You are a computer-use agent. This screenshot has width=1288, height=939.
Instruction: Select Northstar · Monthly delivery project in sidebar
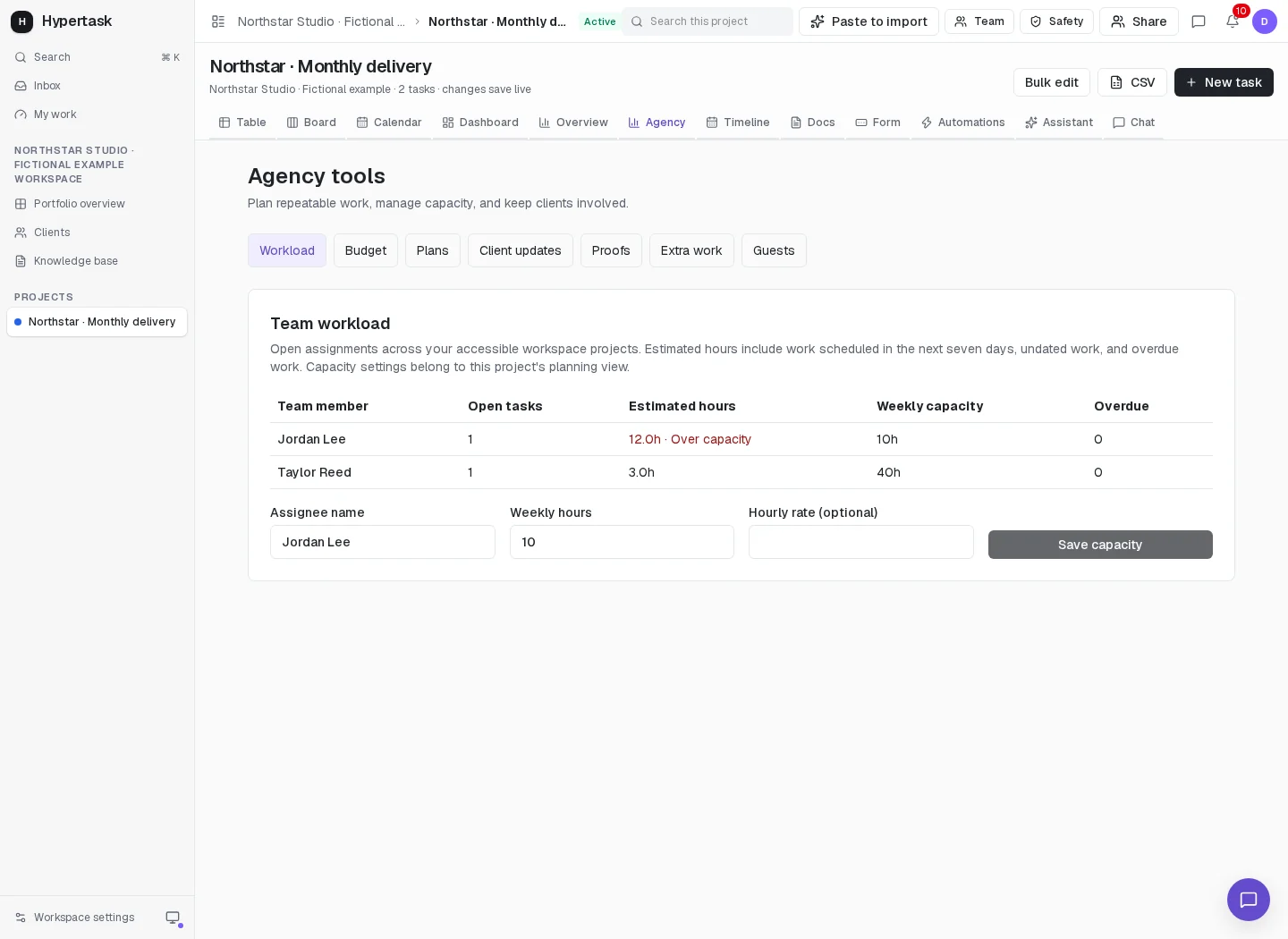97,322
